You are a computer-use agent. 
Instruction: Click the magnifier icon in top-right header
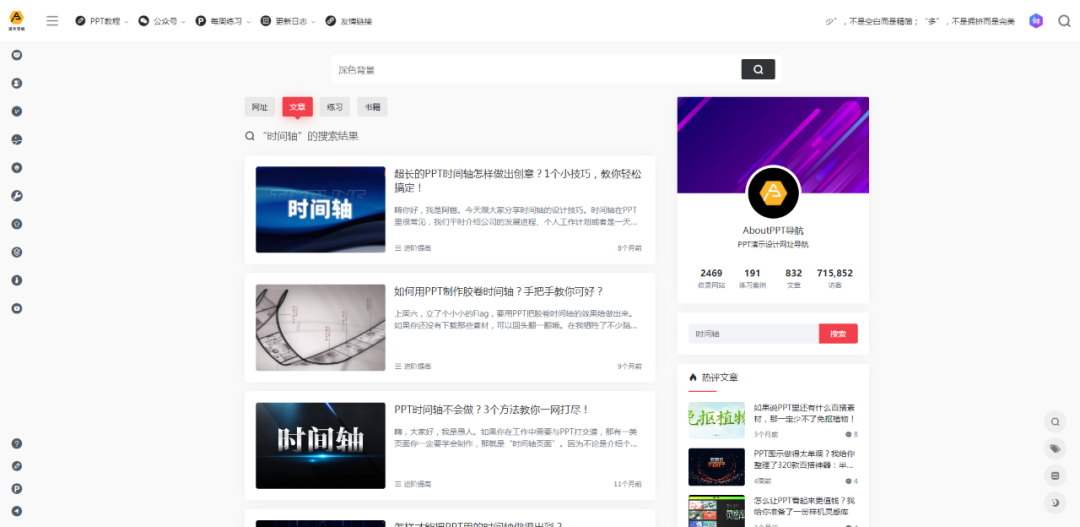coord(1064,21)
